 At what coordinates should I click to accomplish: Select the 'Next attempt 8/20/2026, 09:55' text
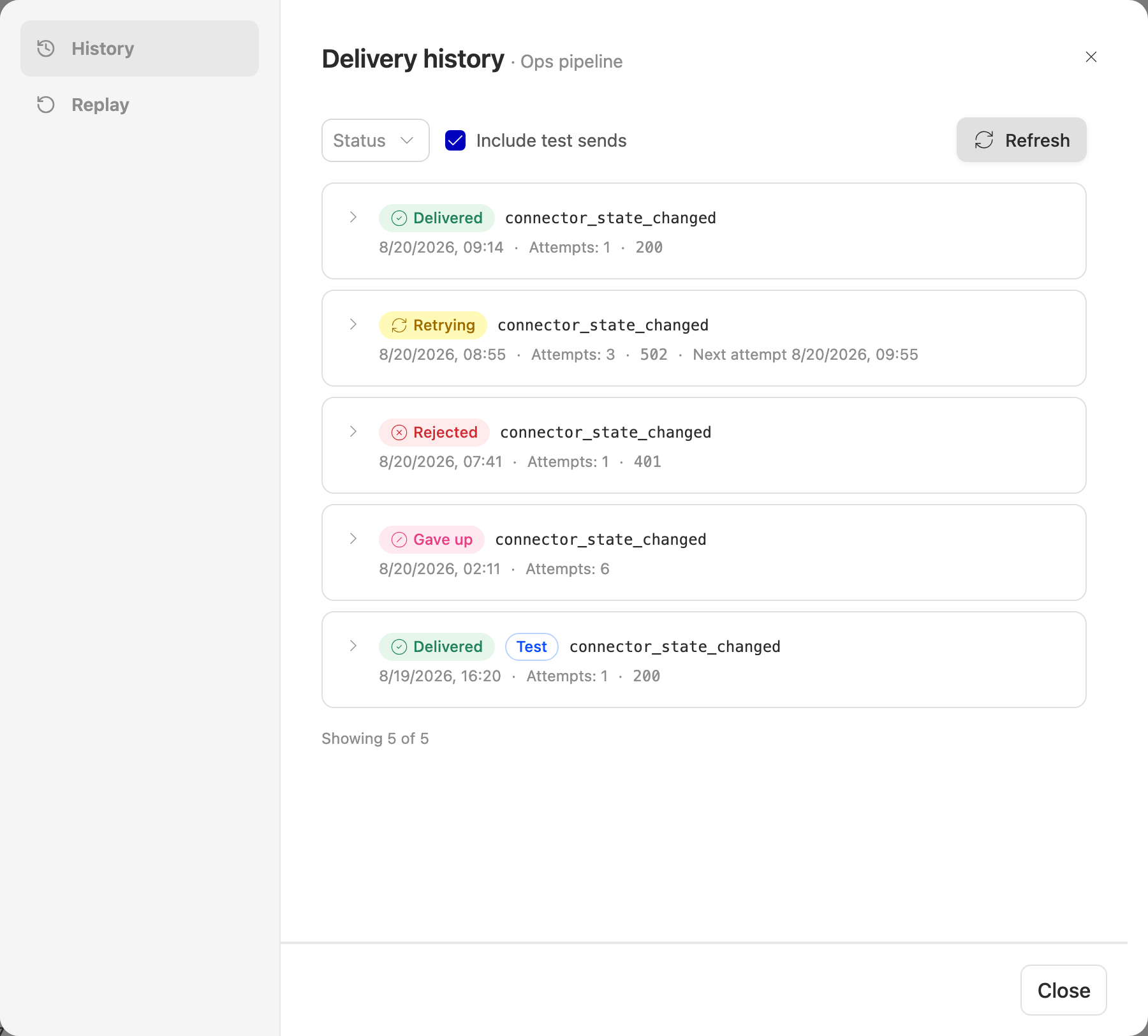806,355
